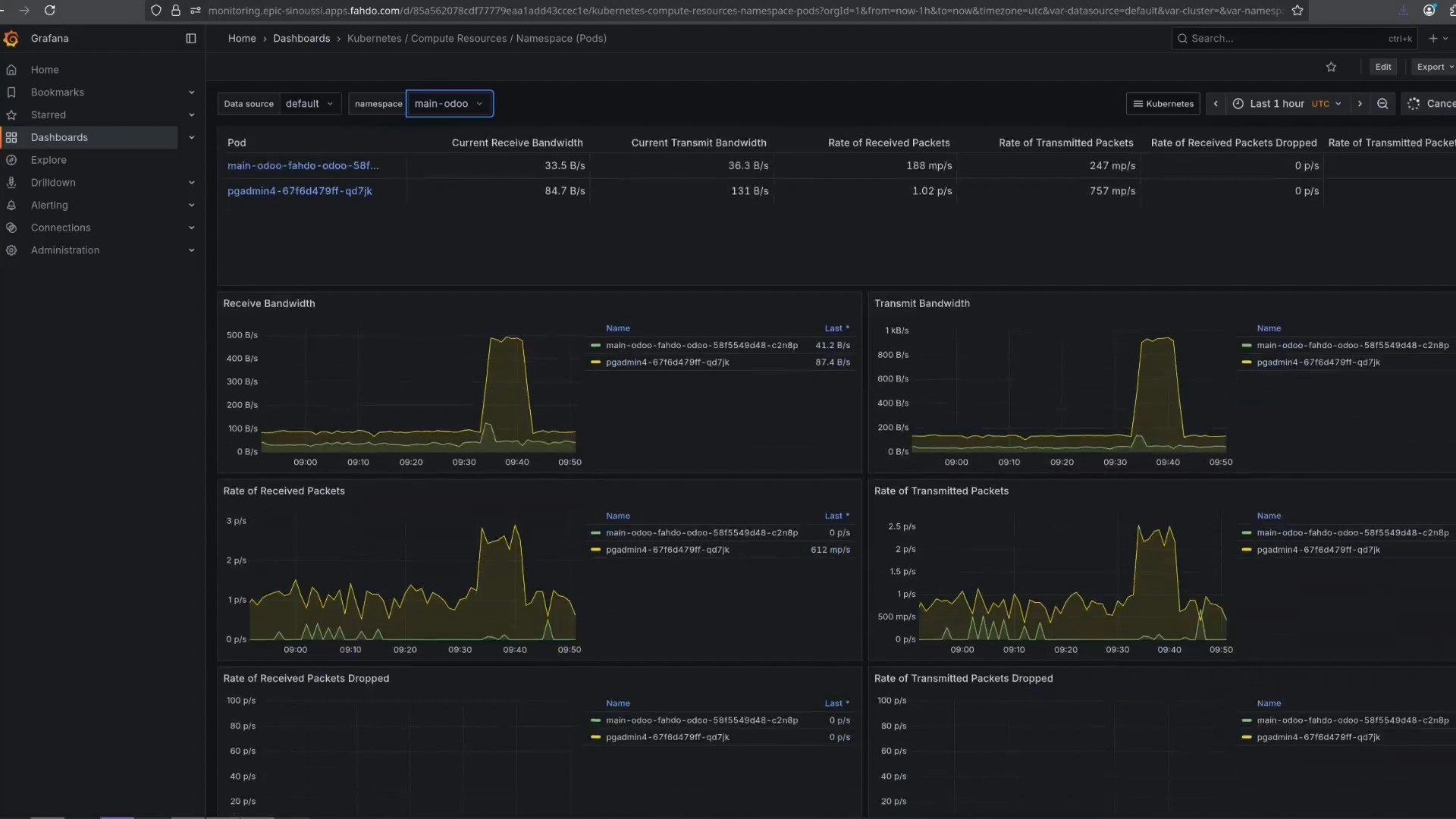Toggle main-odoo series in Receive Bandwidth legend
Viewport: 1456px width, 819px height.
click(x=701, y=346)
